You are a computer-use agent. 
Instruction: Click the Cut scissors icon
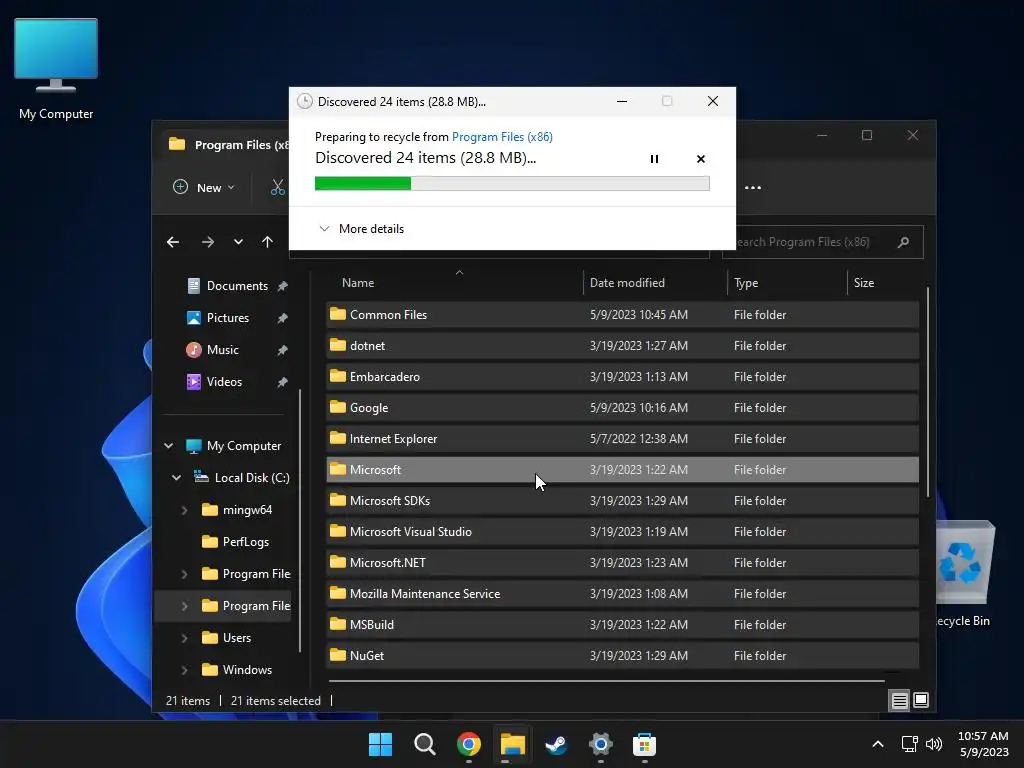[x=278, y=187]
